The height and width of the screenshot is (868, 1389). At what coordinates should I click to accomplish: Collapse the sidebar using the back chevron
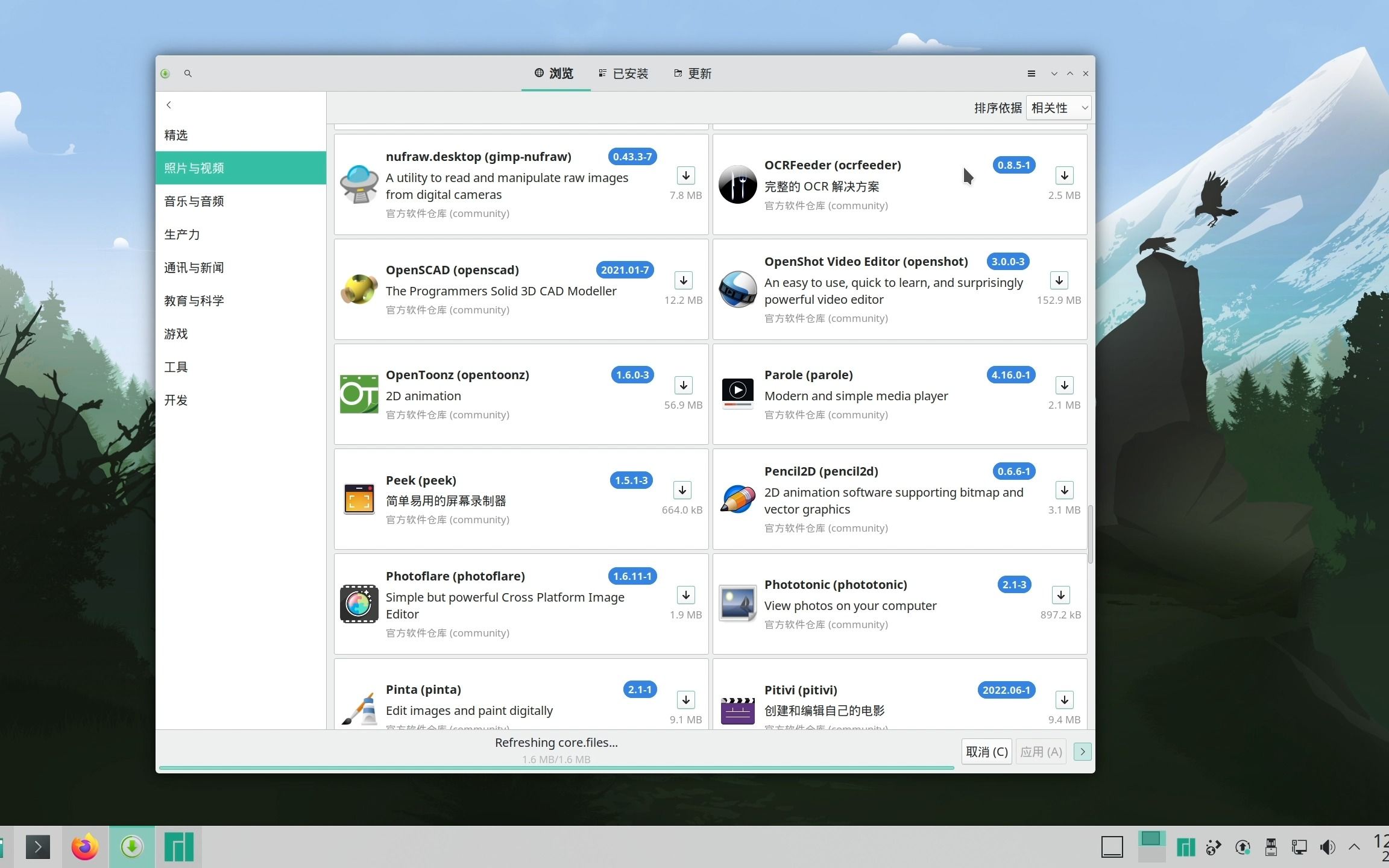pos(169,104)
